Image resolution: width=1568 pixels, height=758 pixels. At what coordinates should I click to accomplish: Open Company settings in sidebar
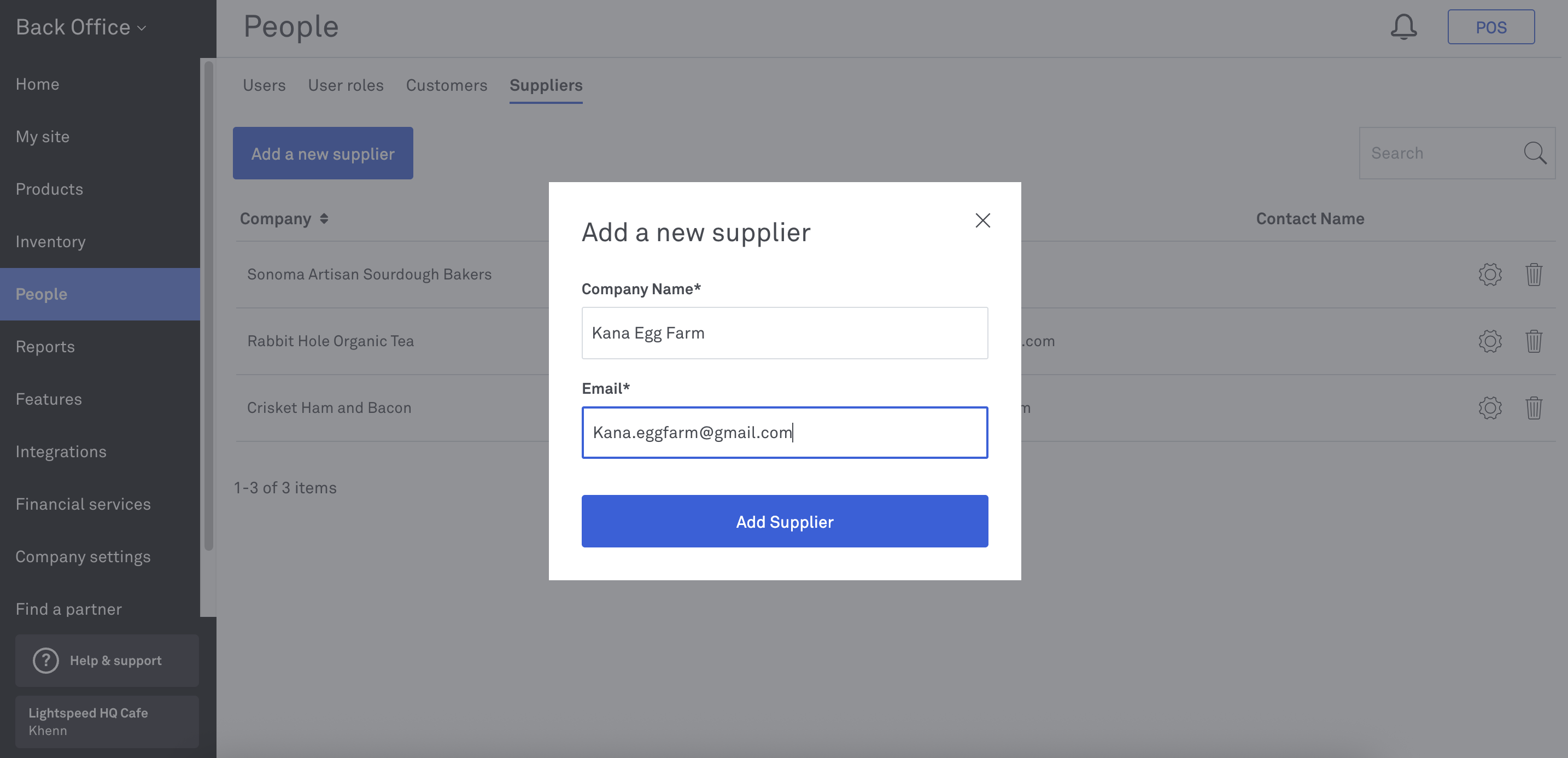pos(100,557)
